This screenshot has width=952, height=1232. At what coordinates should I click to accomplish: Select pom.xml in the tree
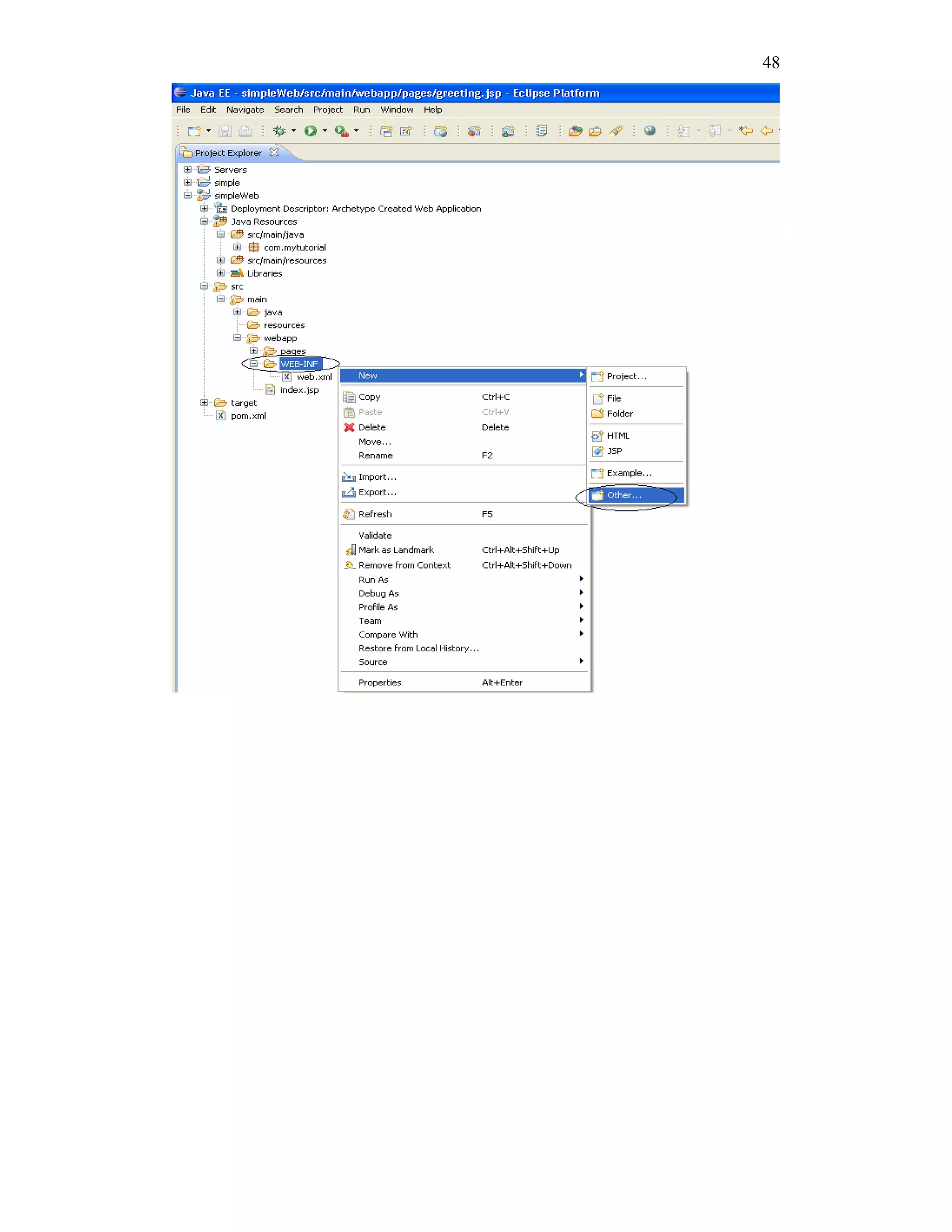248,416
